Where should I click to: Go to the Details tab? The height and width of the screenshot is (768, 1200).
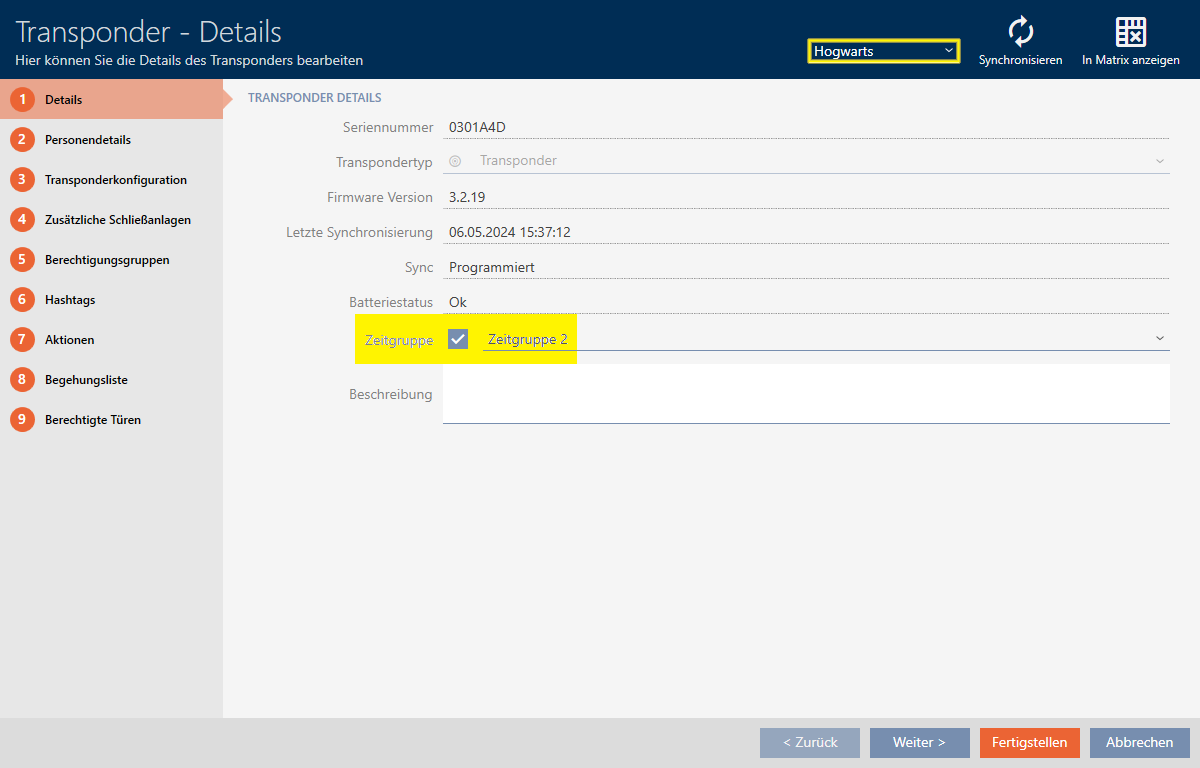(x=63, y=100)
